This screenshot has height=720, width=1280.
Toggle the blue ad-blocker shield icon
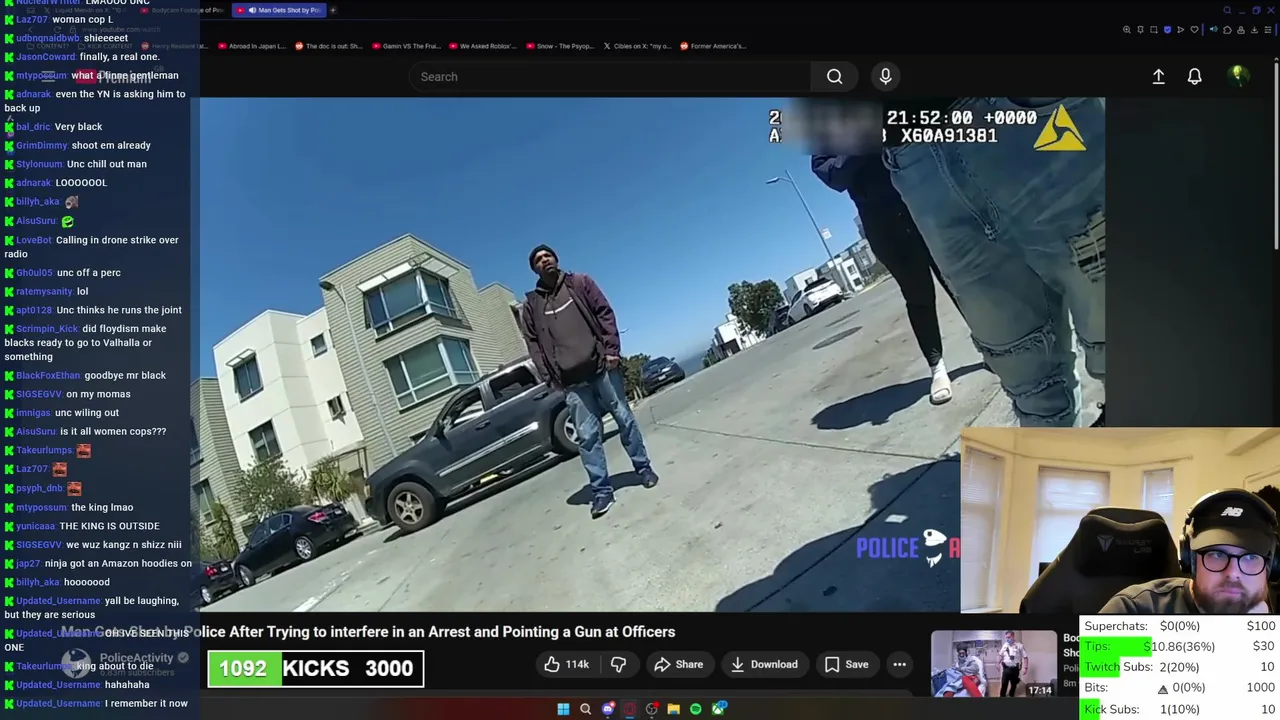click(x=1167, y=30)
